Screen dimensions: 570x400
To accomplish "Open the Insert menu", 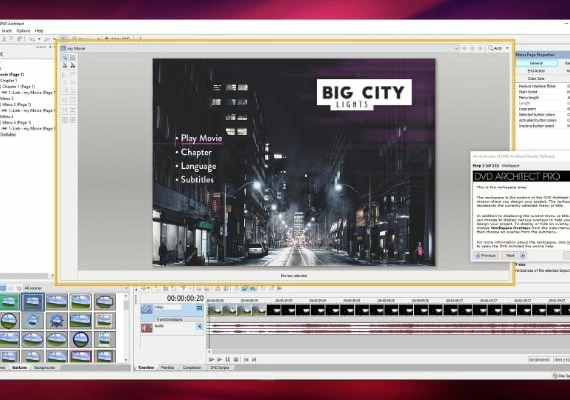I will coord(7,31).
